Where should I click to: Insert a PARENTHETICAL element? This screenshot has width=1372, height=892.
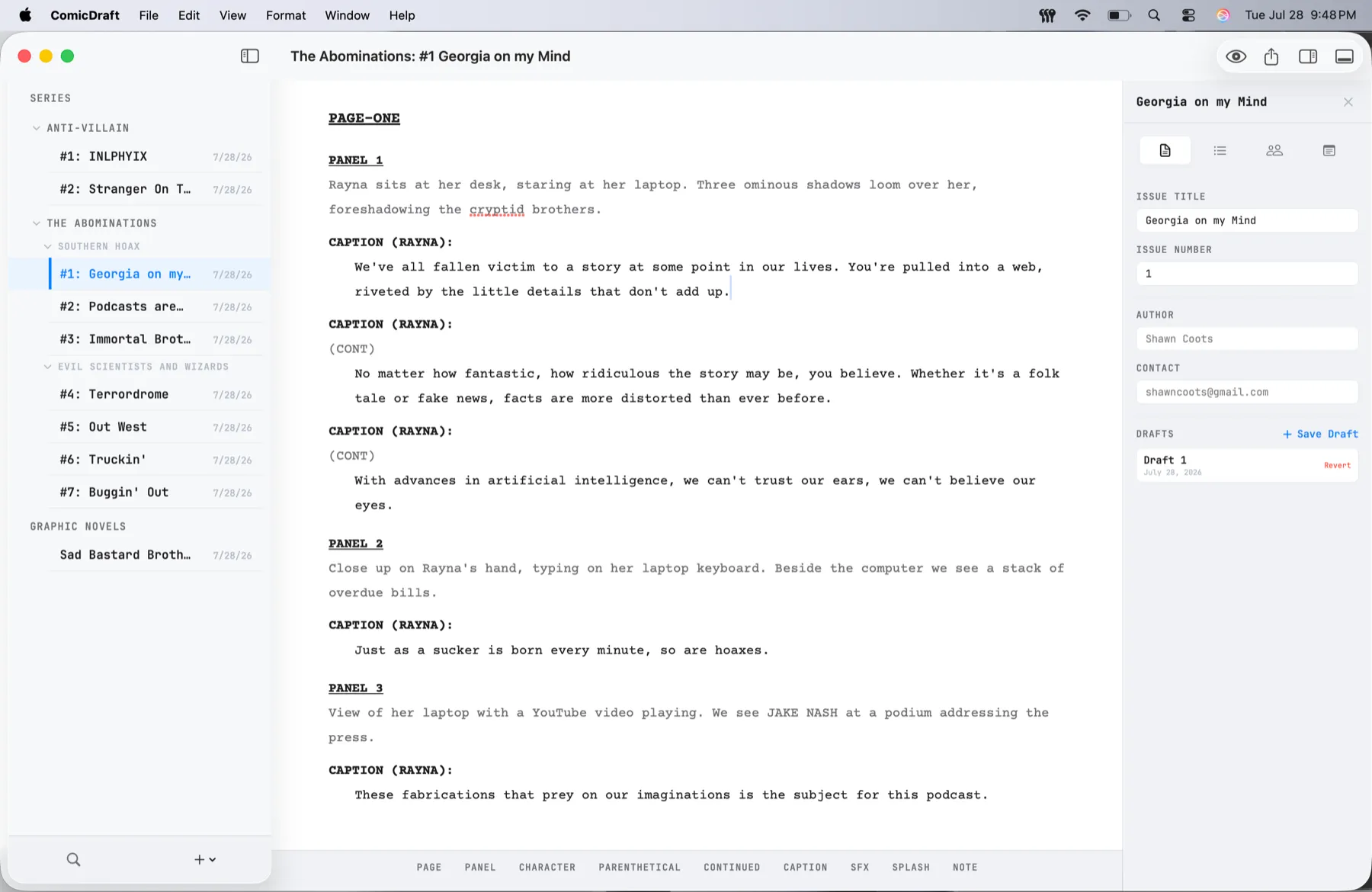[640, 868]
